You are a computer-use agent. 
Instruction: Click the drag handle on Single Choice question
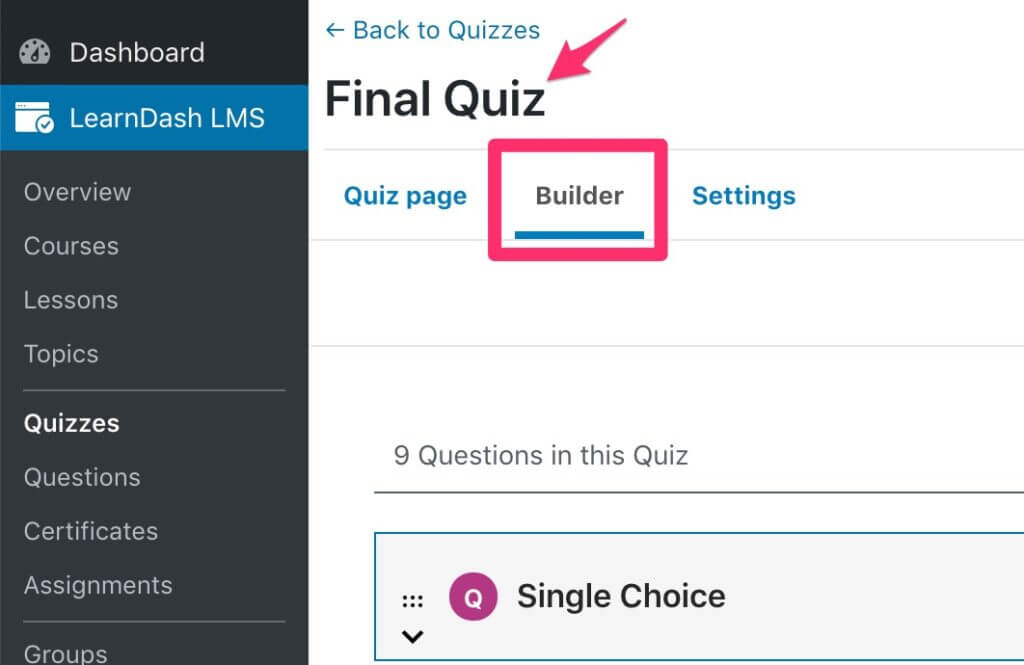[412, 601]
